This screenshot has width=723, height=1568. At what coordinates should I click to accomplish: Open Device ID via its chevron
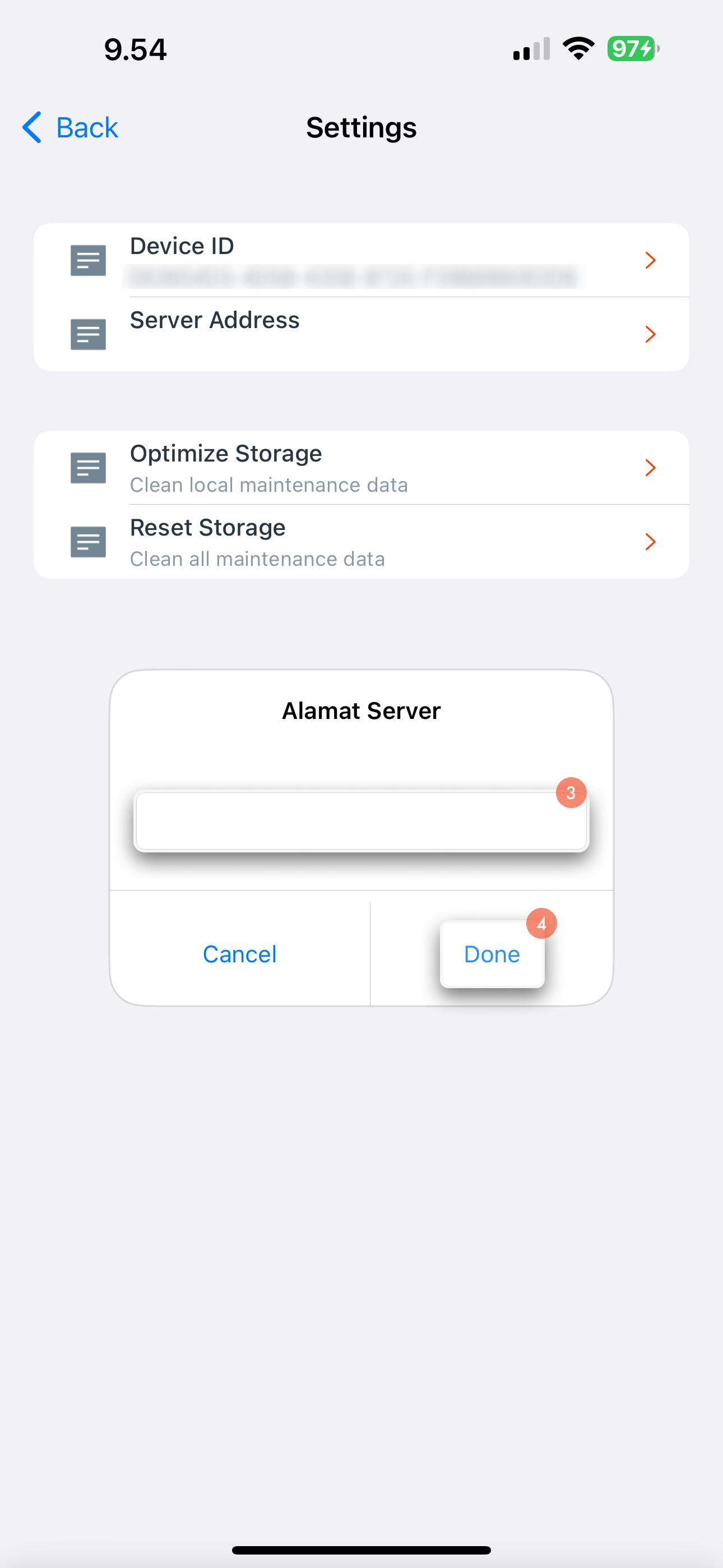coord(650,261)
